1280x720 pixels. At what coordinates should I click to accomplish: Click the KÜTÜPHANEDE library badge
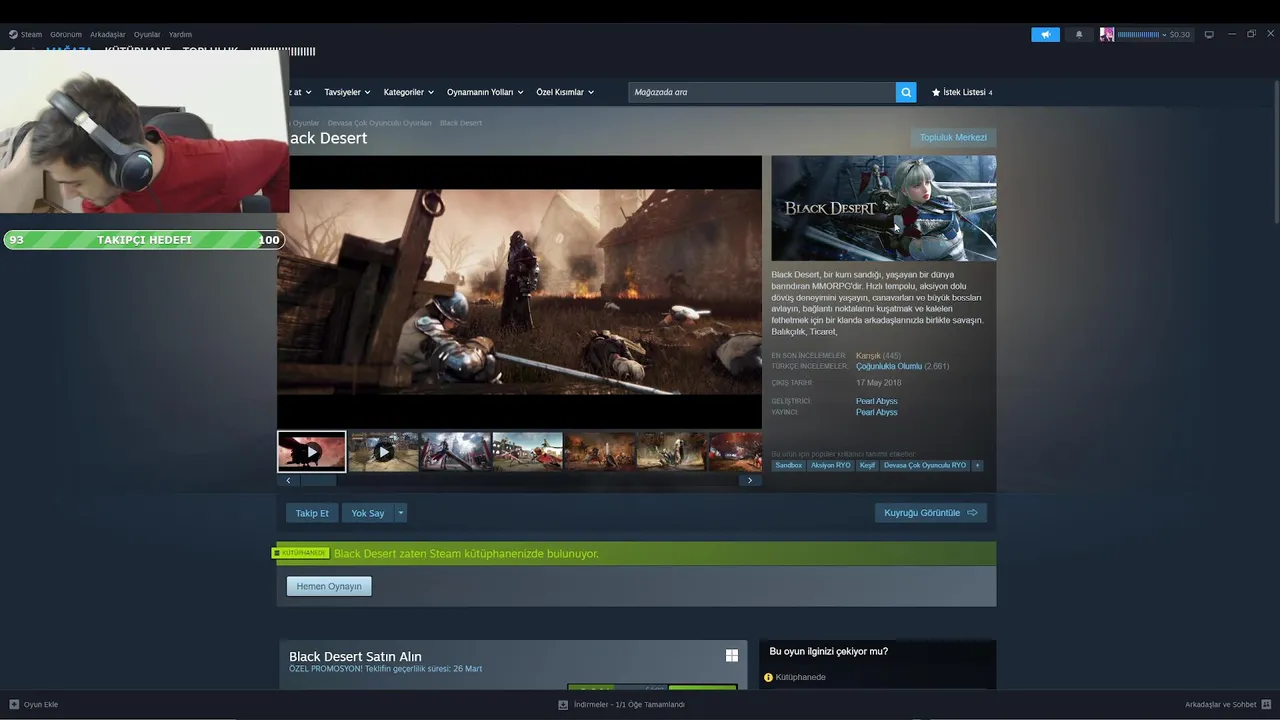click(300, 553)
